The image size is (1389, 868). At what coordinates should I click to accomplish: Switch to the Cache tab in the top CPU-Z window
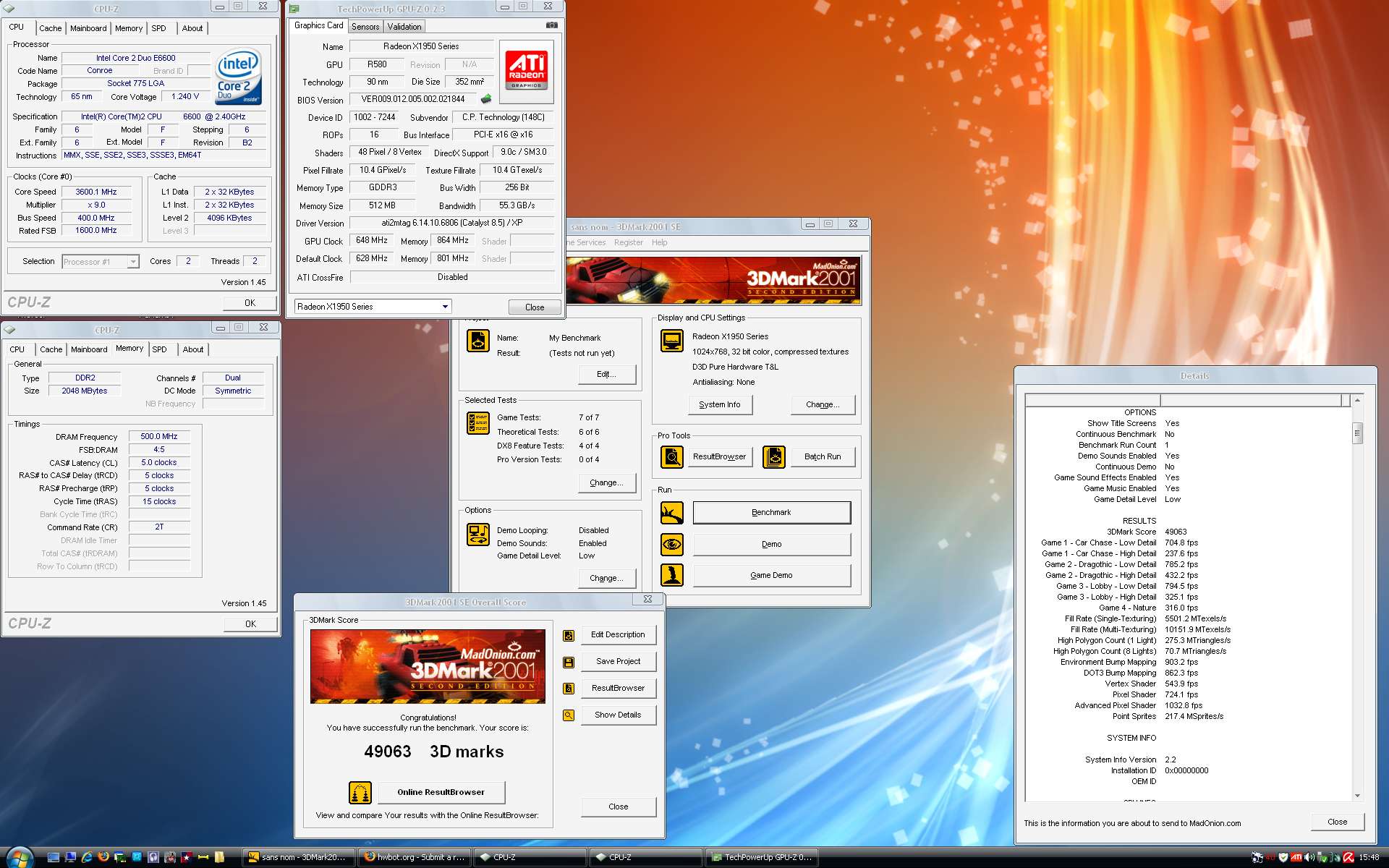[51, 28]
